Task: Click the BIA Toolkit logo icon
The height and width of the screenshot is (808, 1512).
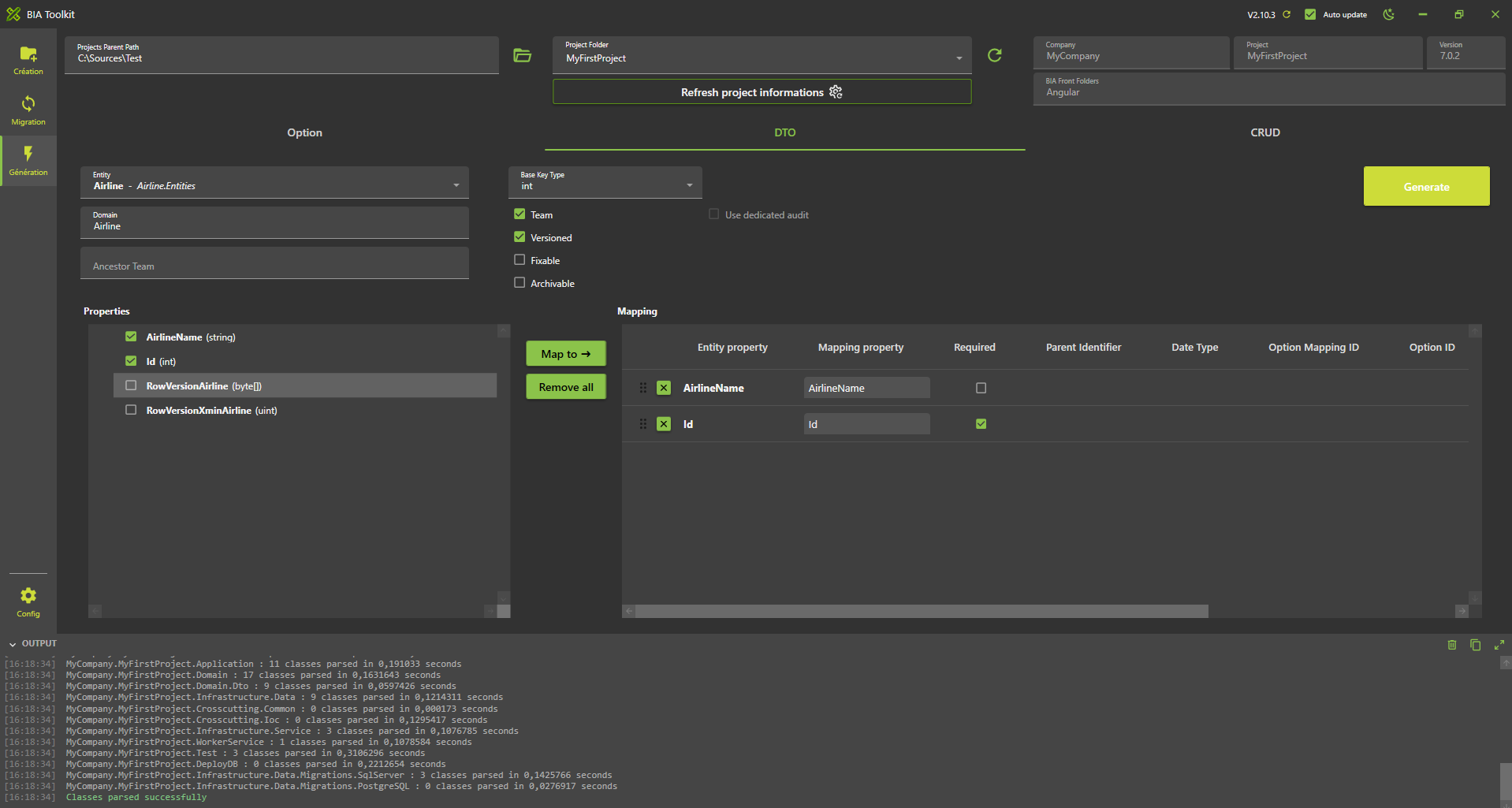Action: (13, 14)
